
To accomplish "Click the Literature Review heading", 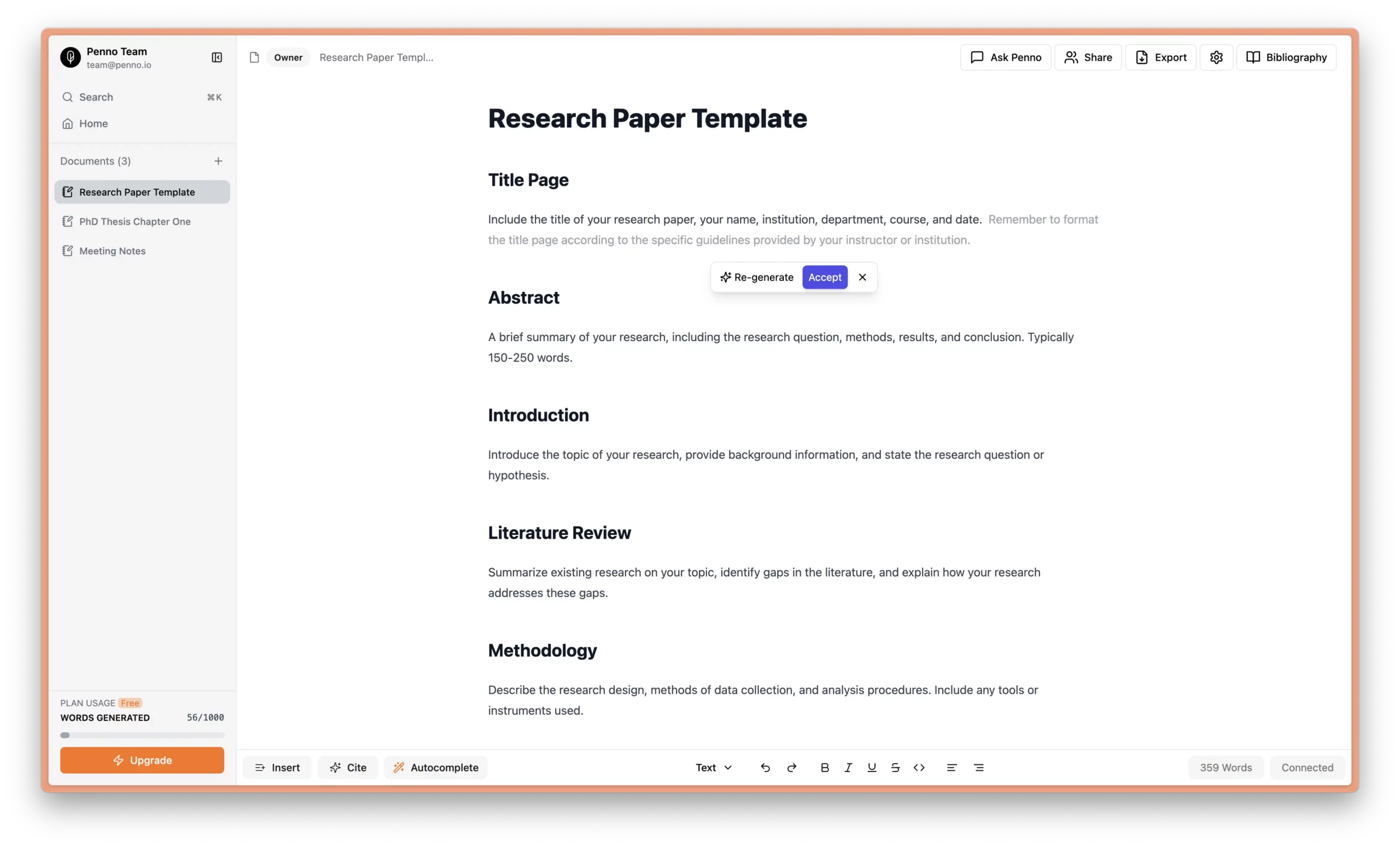I will point(559,532).
